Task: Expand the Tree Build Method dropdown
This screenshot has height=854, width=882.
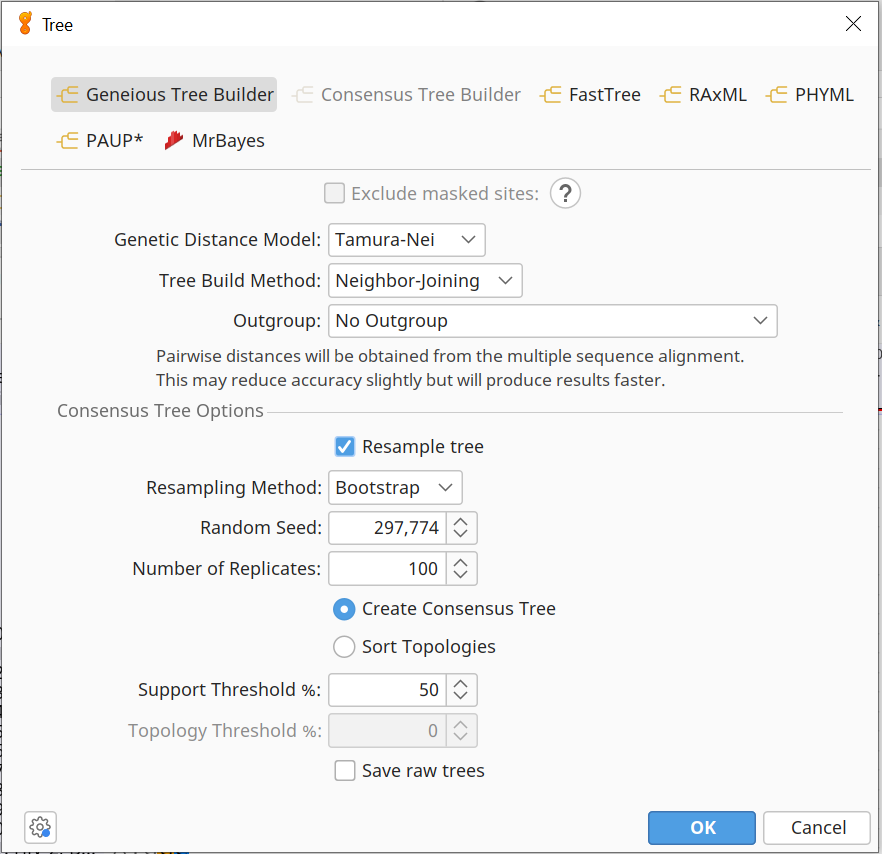Action: tap(425, 281)
